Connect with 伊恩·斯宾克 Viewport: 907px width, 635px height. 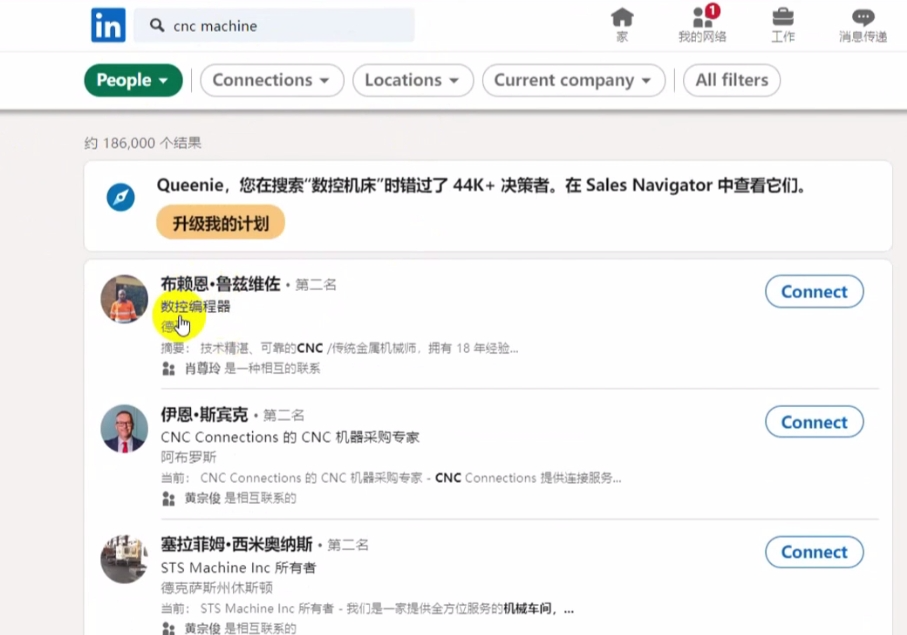click(814, 422)
